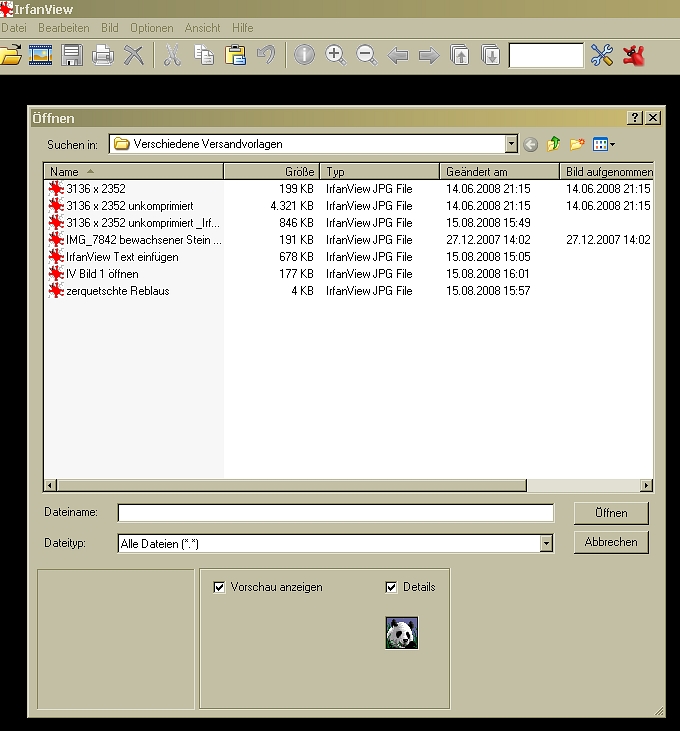Click the Undo arrow icon

[266, 55]
